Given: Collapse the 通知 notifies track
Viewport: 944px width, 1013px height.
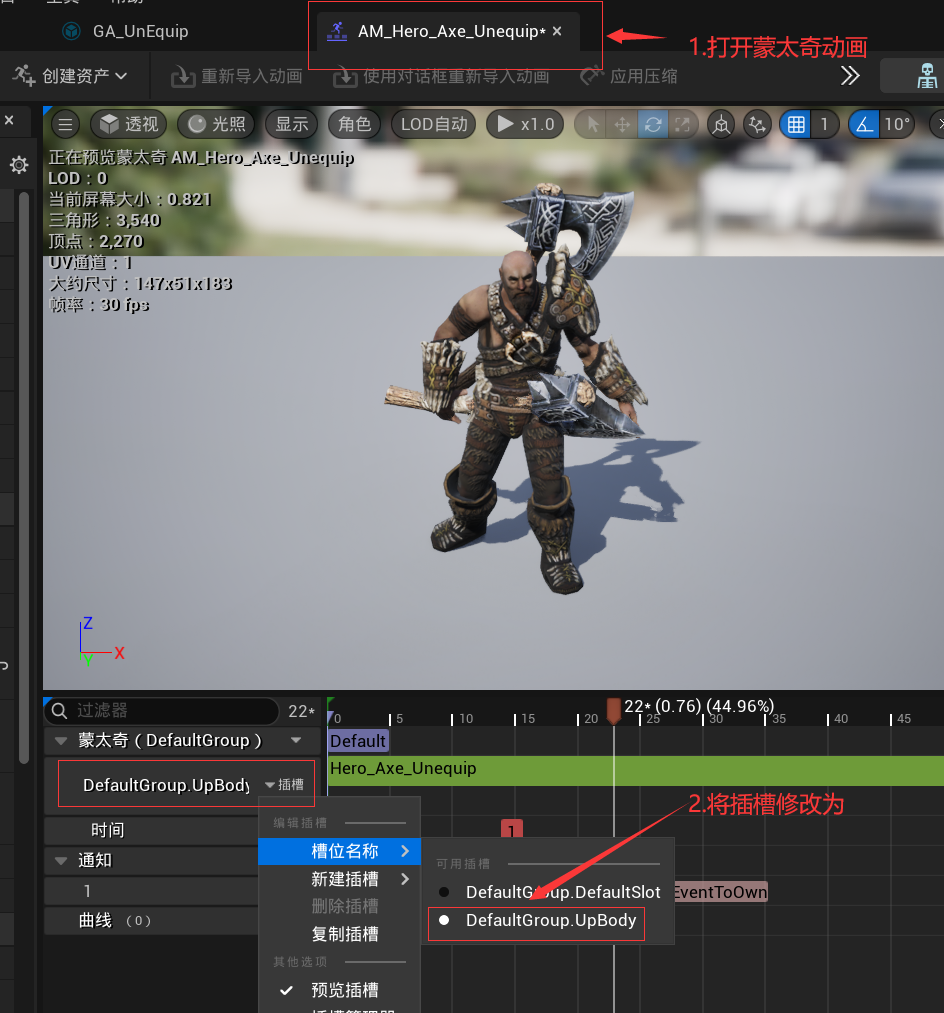Looking at the screenshot, I should click(61, 861).
